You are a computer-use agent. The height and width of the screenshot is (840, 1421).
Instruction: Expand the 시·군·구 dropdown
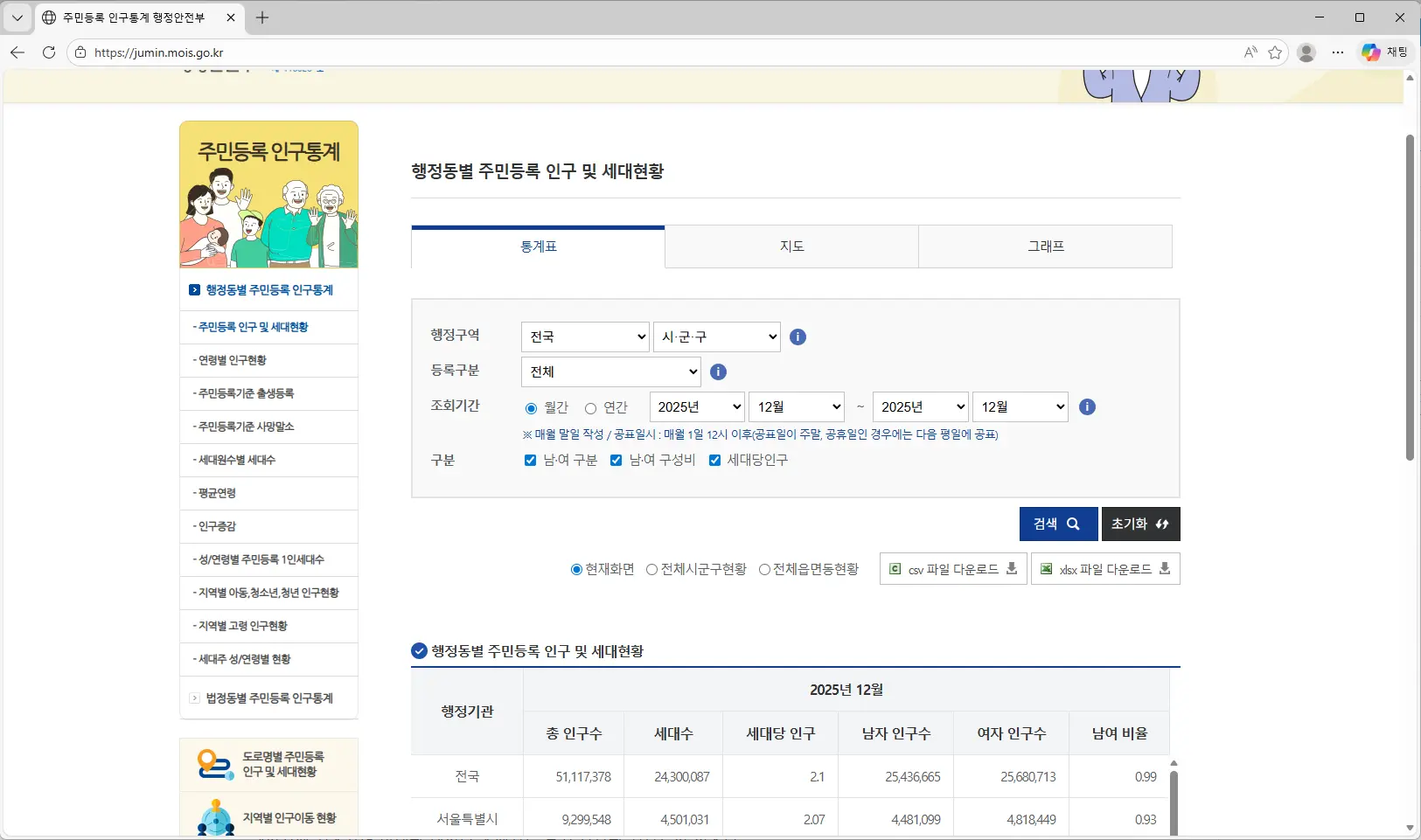click(x=716, y=337)
